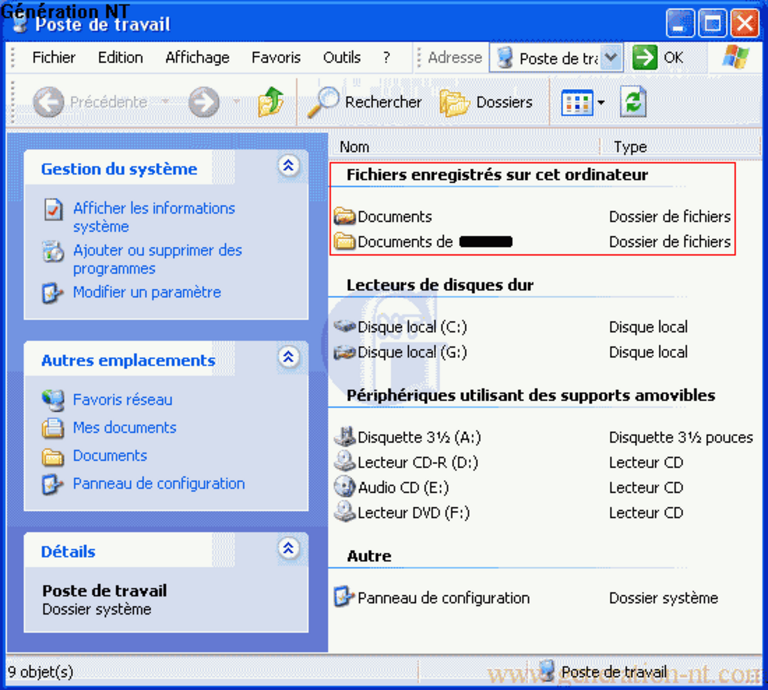The width and height of the screenshot is (768, 690).
Task: Click the green OK go arrow
Action: pyautogui.click(x=645, y=57)
